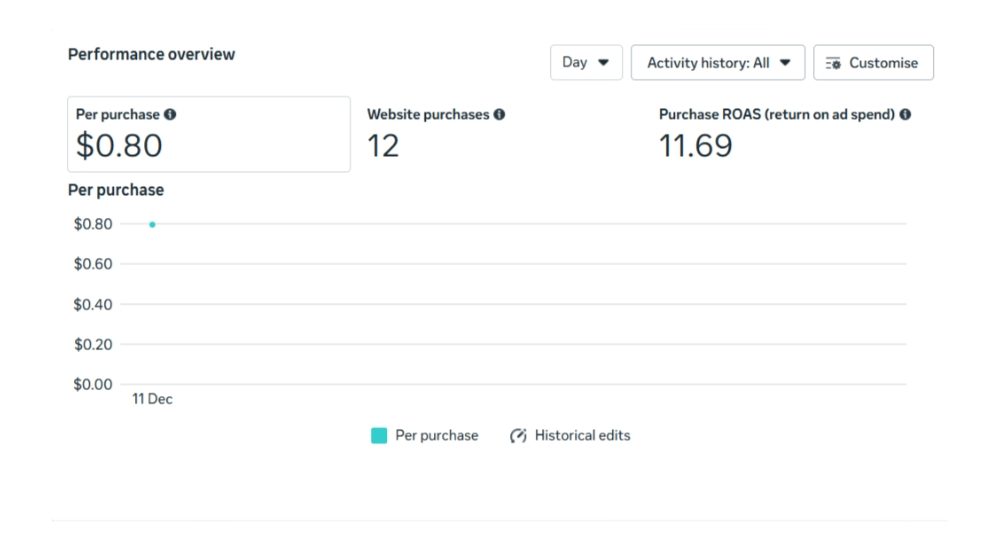Expand the Day time breakdown dropdown
The height and width of the screenshot is (550, 1000).
pyautogui.click(x=586, y=62)
